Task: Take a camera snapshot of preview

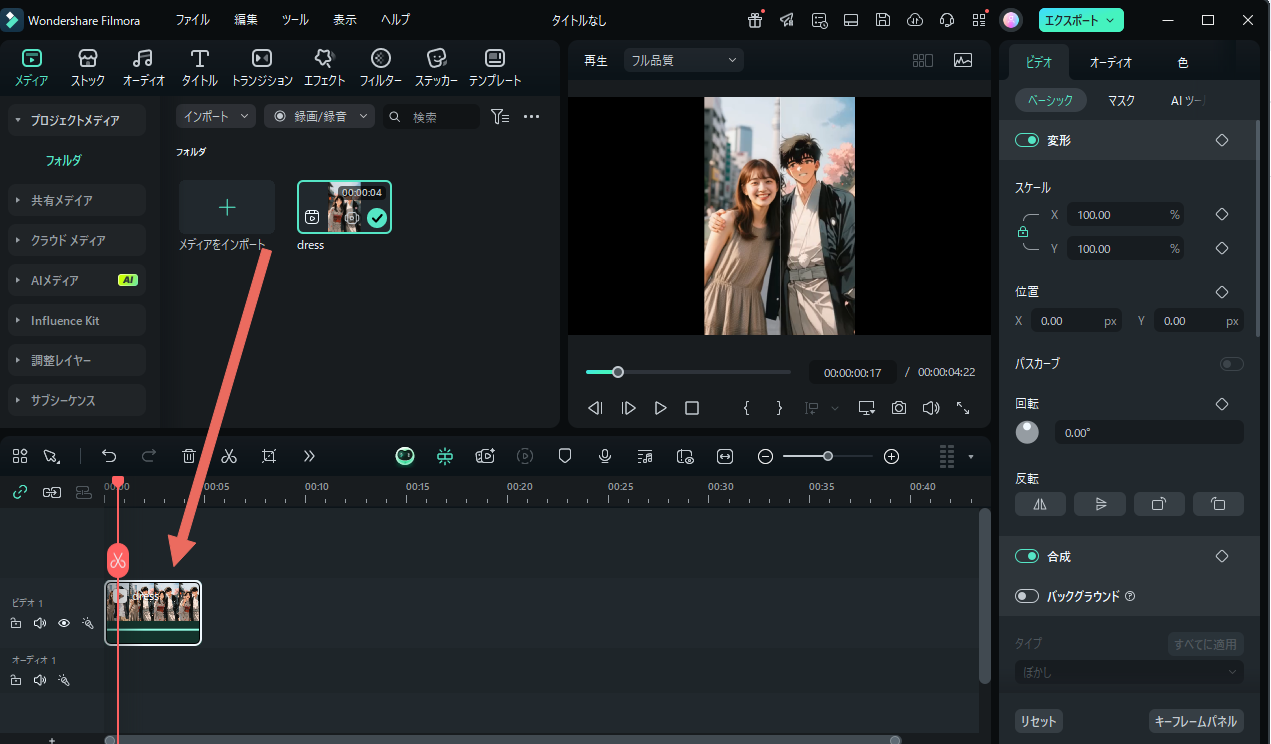Action: (899, 408)
